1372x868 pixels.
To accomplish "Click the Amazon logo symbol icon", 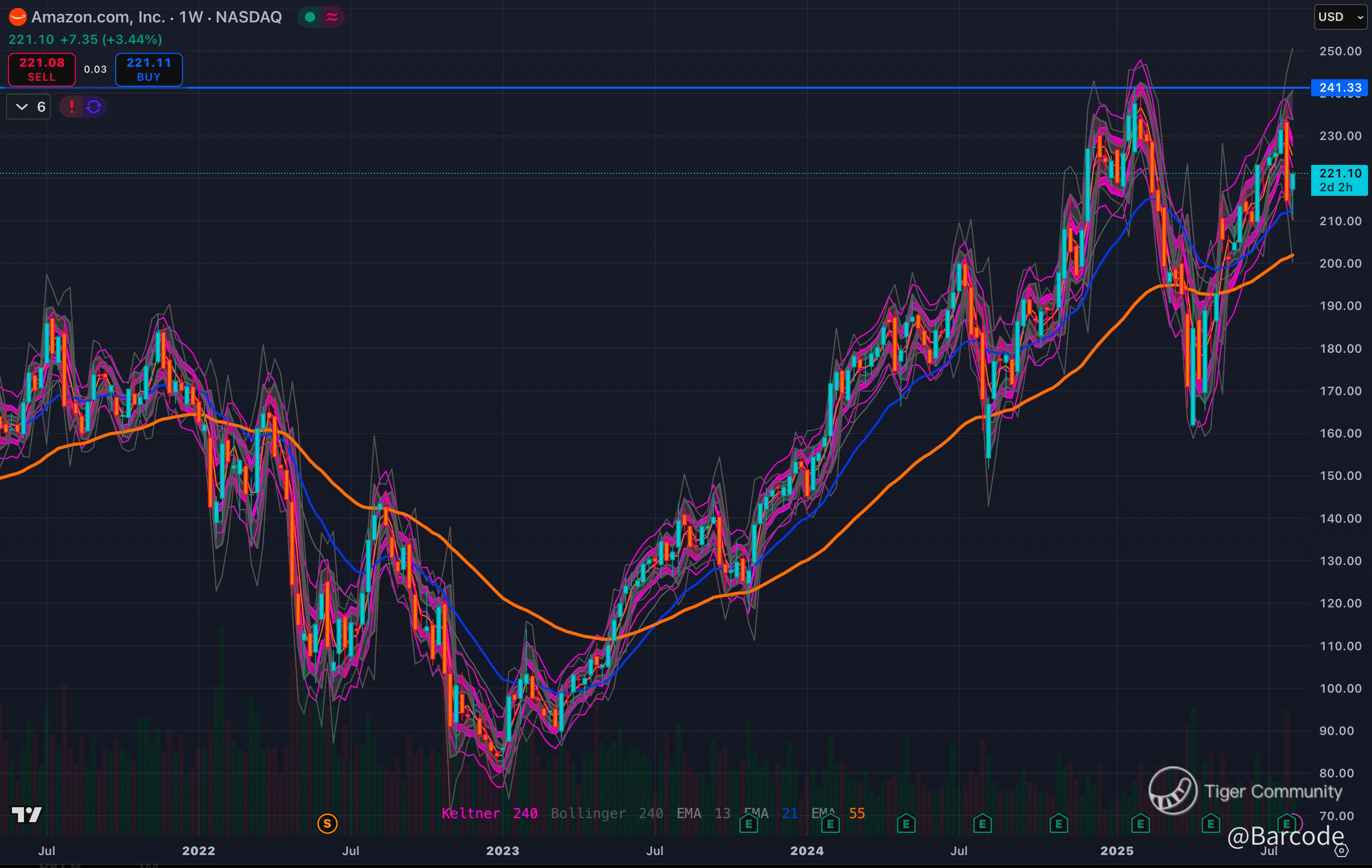I will pyautogui.click(x=17, y=17).
